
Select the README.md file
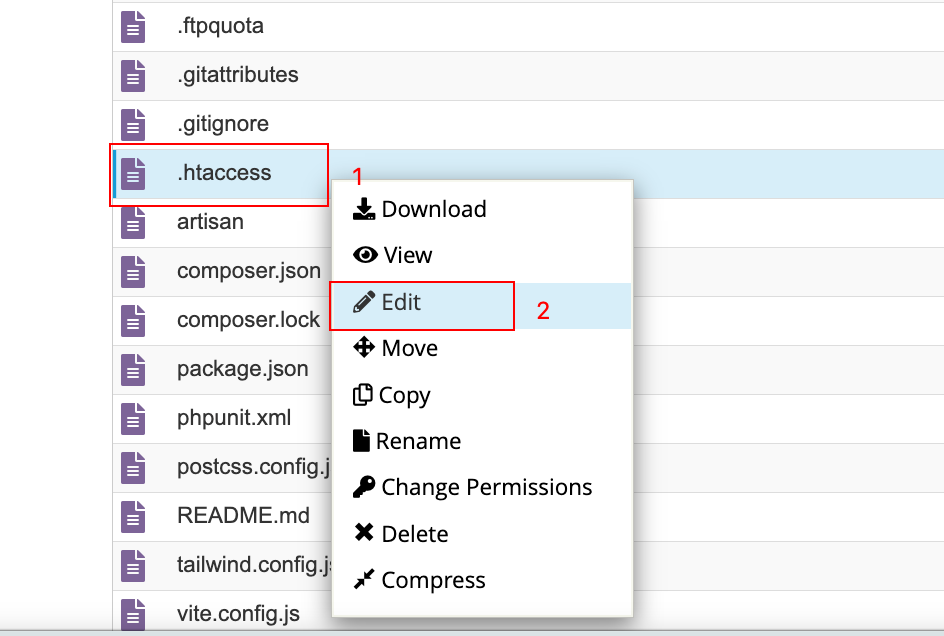243,516
